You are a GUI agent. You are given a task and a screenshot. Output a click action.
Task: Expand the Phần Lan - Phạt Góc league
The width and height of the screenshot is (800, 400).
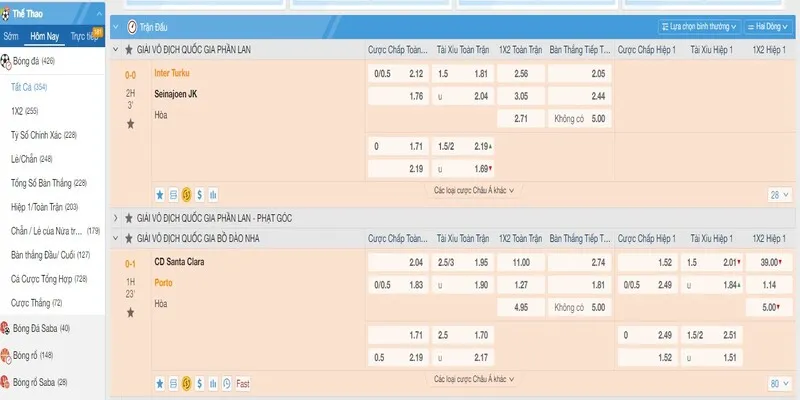(116, 218)
